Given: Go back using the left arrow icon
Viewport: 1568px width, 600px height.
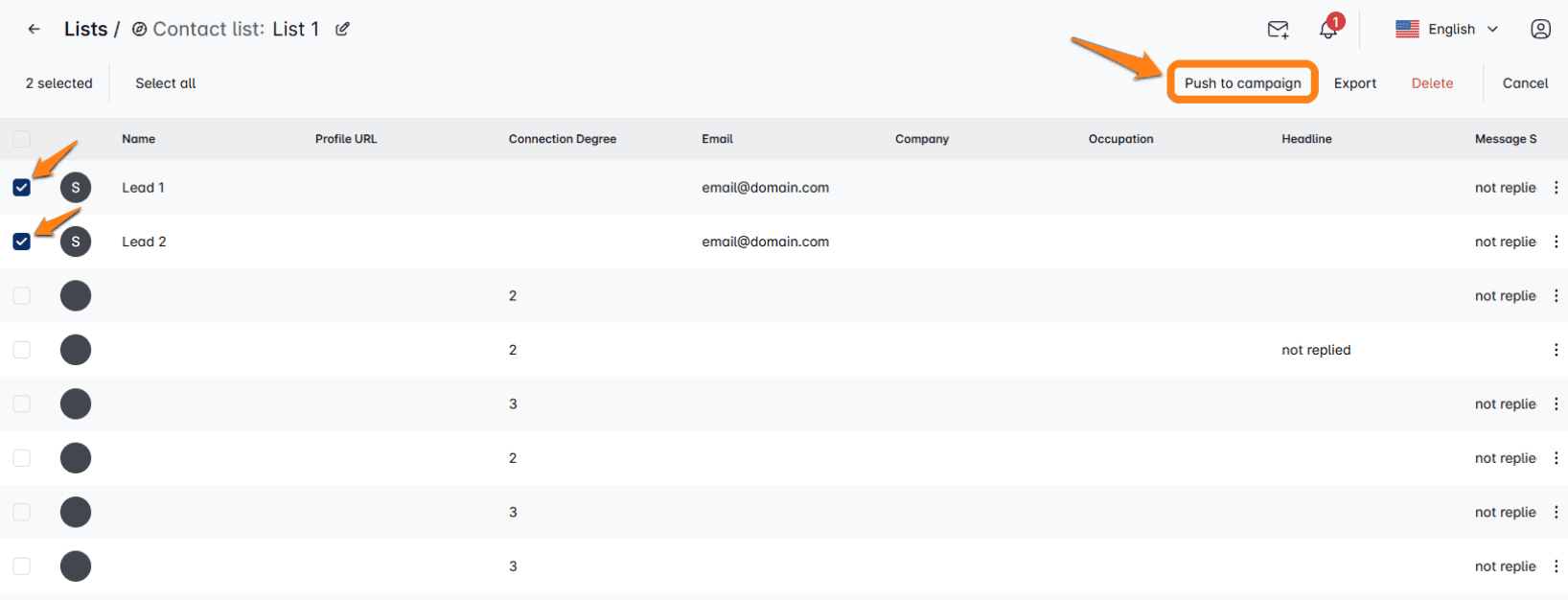Looking at the screenshot, I should click(x=35, y=29).
